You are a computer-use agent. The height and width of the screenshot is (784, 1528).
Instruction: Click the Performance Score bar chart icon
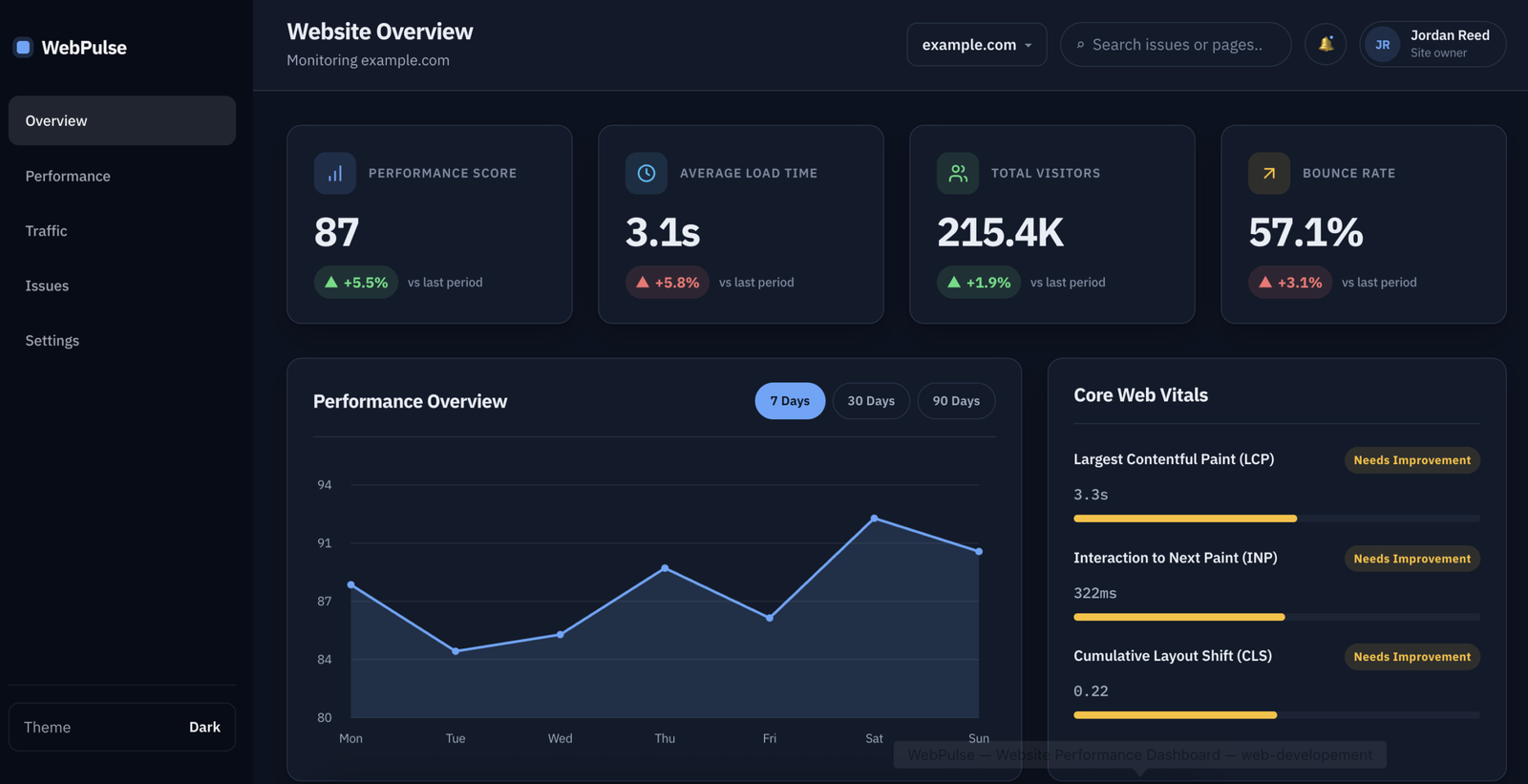tap(335, 174)
